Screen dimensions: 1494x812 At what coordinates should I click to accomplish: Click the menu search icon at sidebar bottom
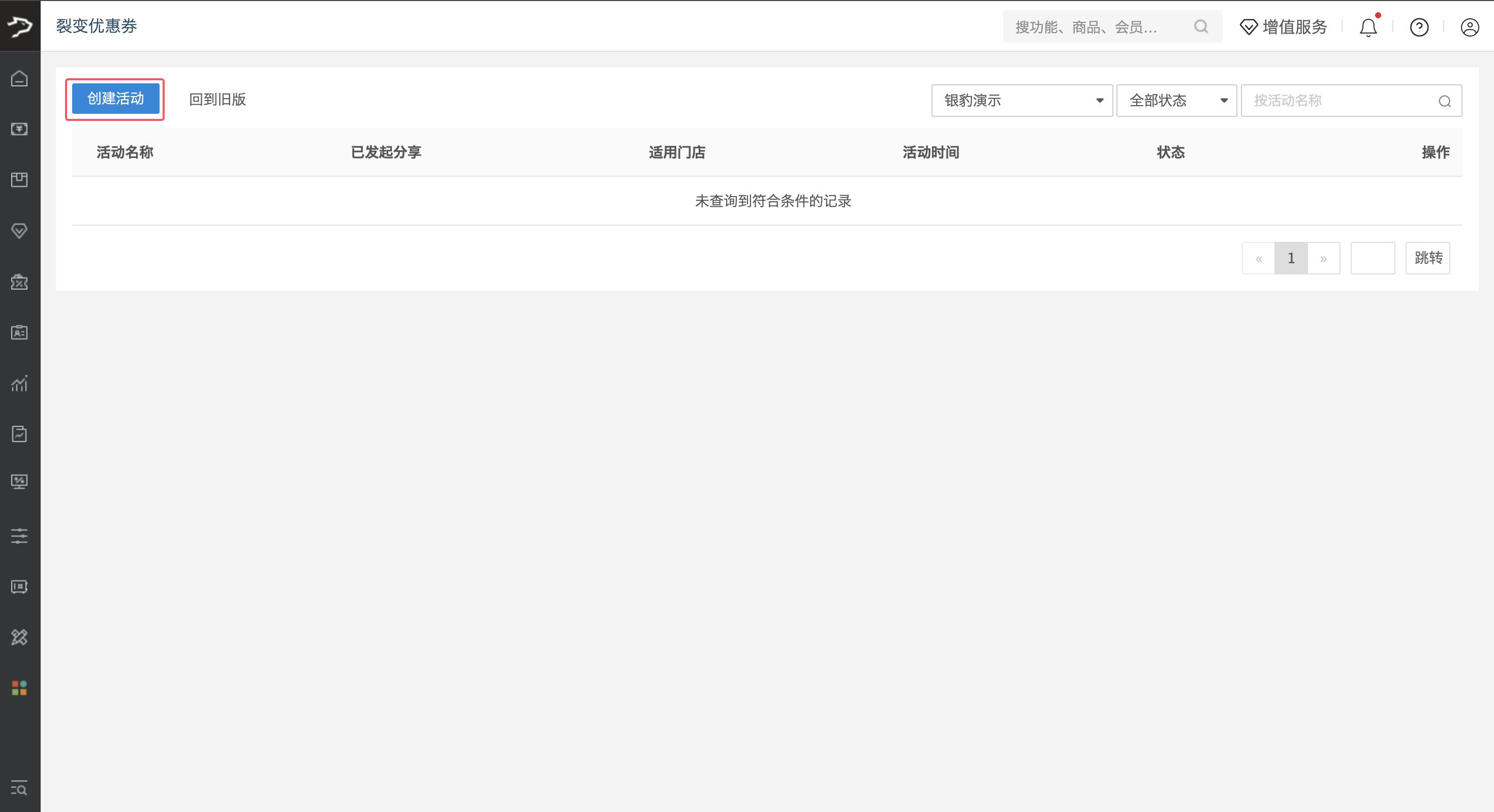coord(20,788)
